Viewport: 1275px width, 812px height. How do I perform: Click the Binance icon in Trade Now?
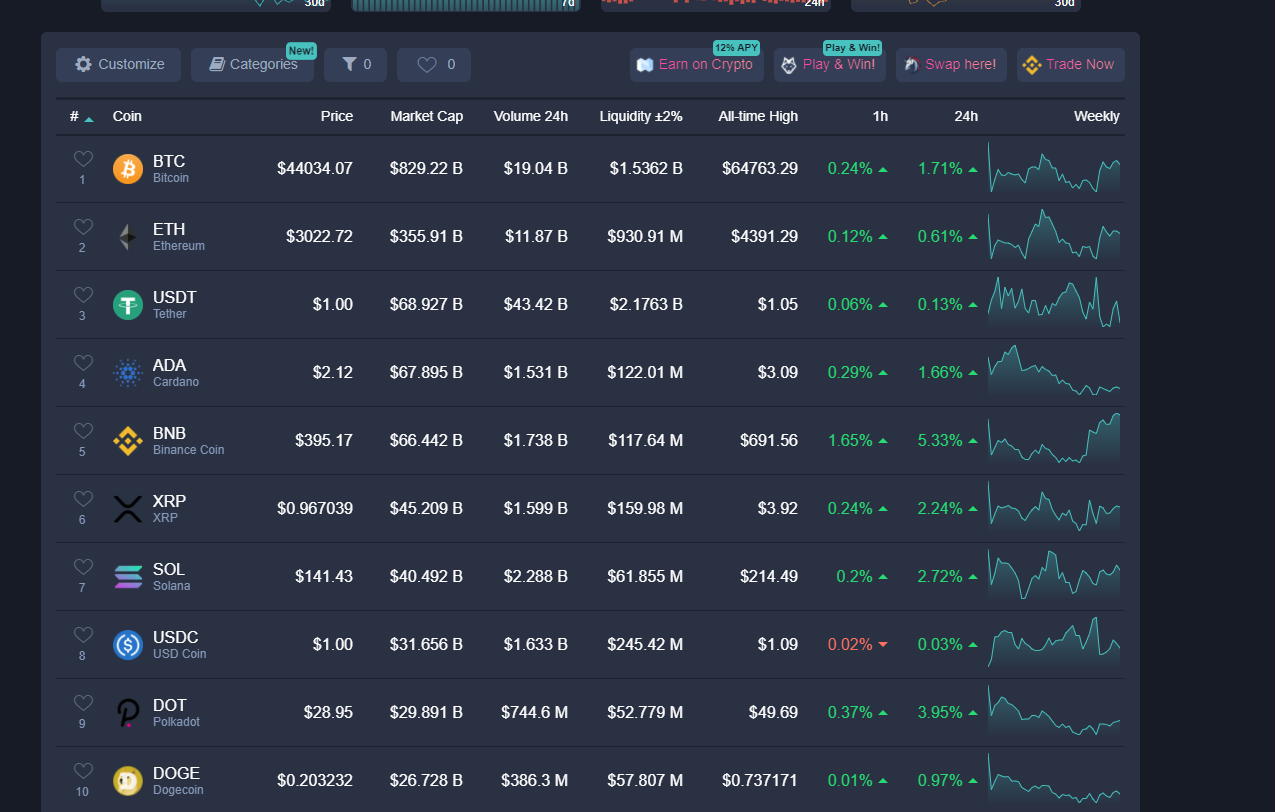(x=1031, y=65)
